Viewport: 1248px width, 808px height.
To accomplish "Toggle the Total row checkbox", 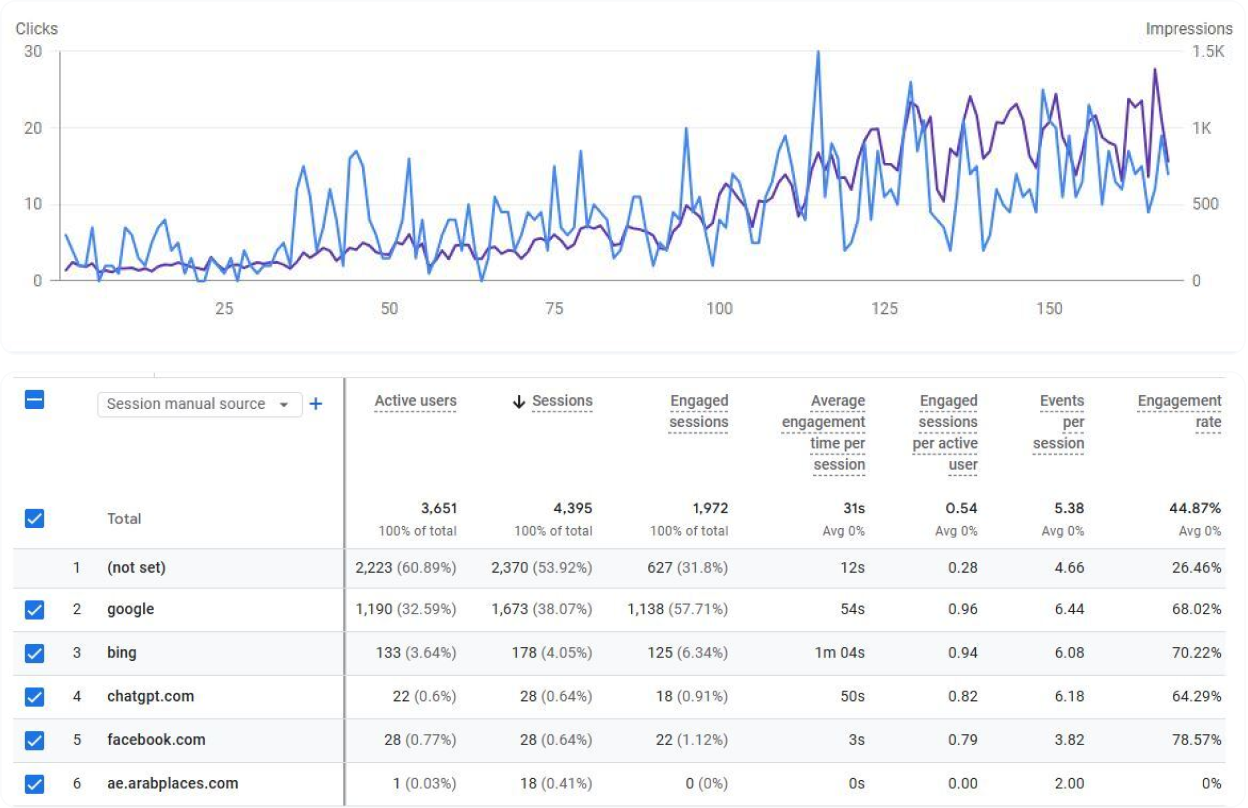I will coord(35,518).
